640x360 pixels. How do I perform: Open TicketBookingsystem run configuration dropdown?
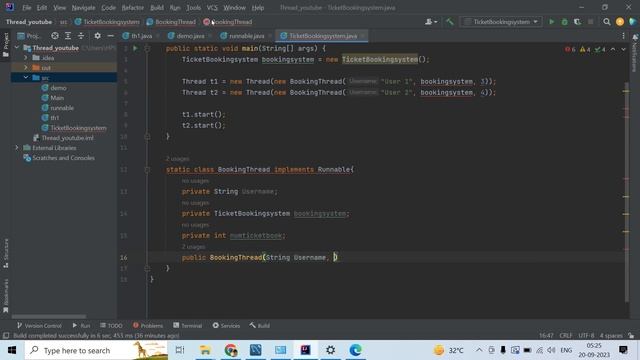501,22
